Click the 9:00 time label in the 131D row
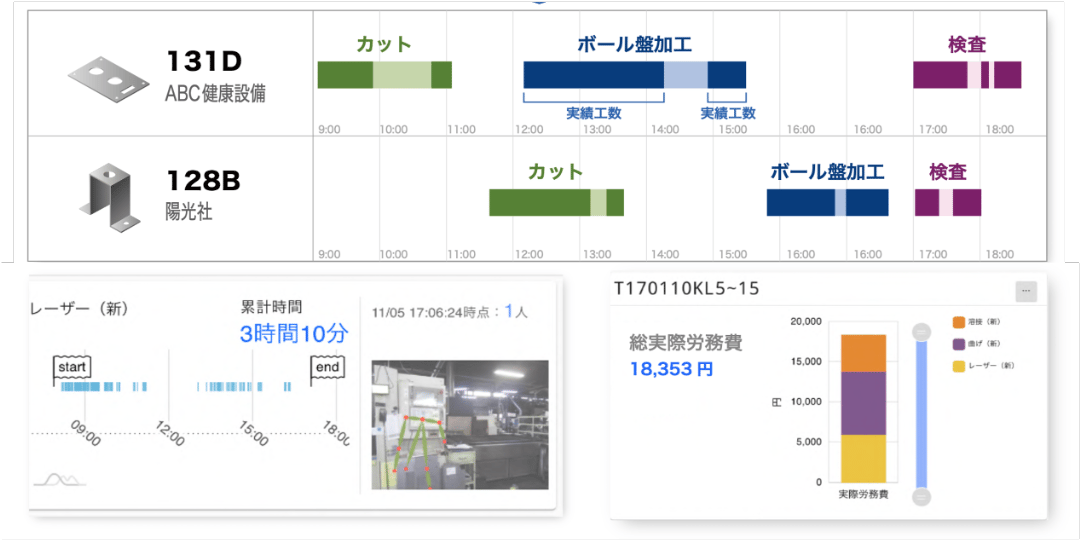 (x=330, y=129)
